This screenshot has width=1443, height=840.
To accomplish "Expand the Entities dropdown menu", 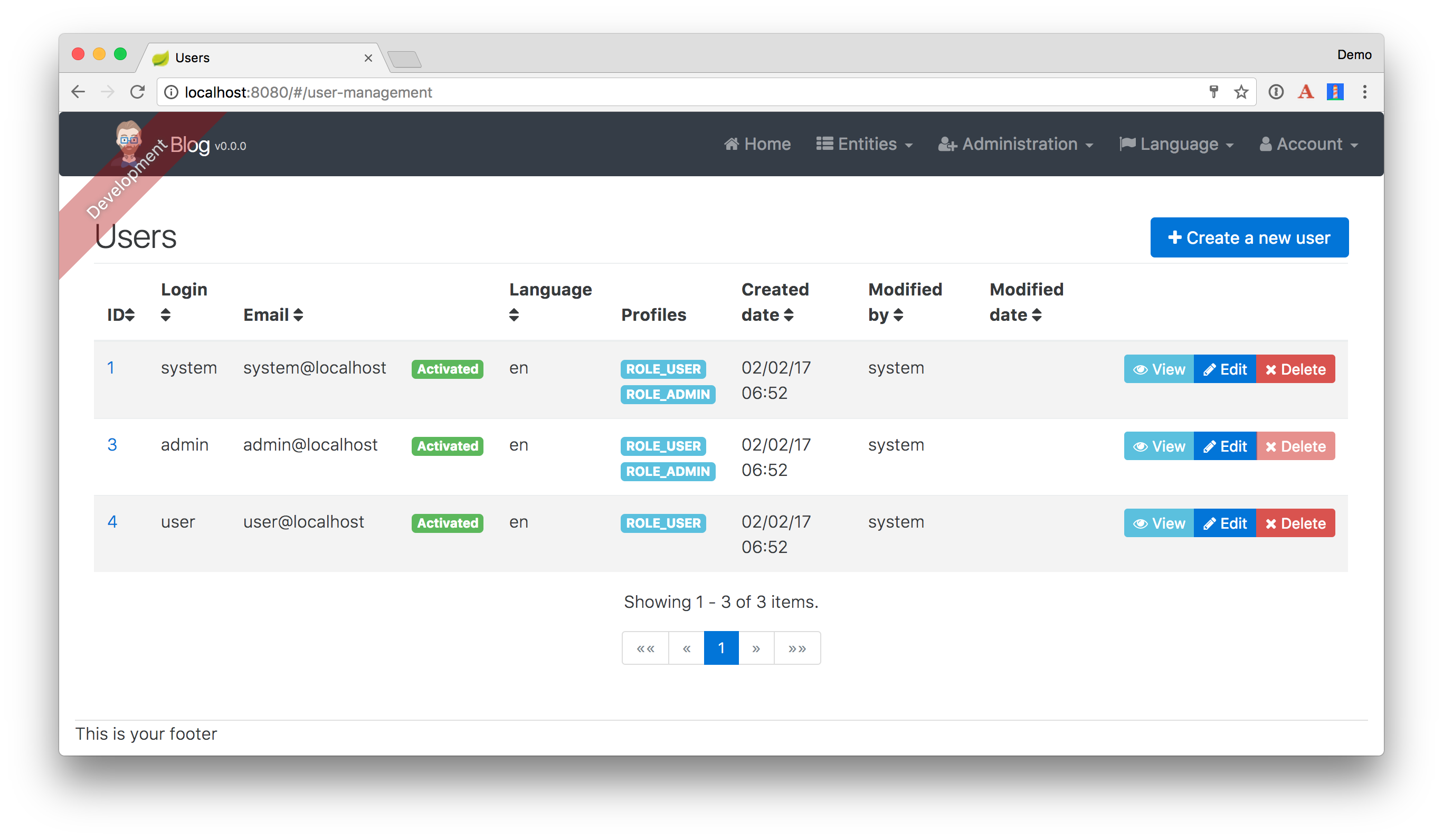I will [864, 144].
